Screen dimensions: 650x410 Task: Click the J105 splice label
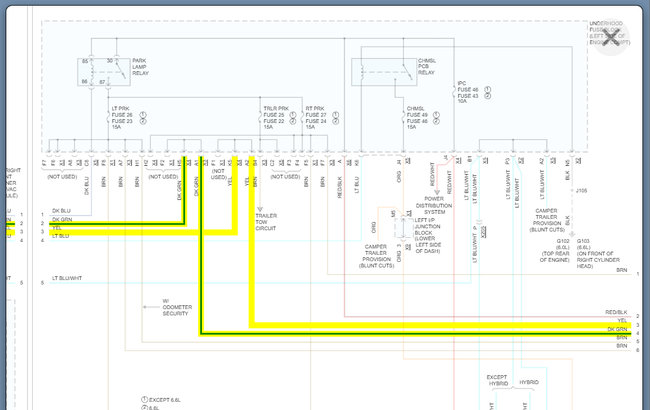point(582,191)
